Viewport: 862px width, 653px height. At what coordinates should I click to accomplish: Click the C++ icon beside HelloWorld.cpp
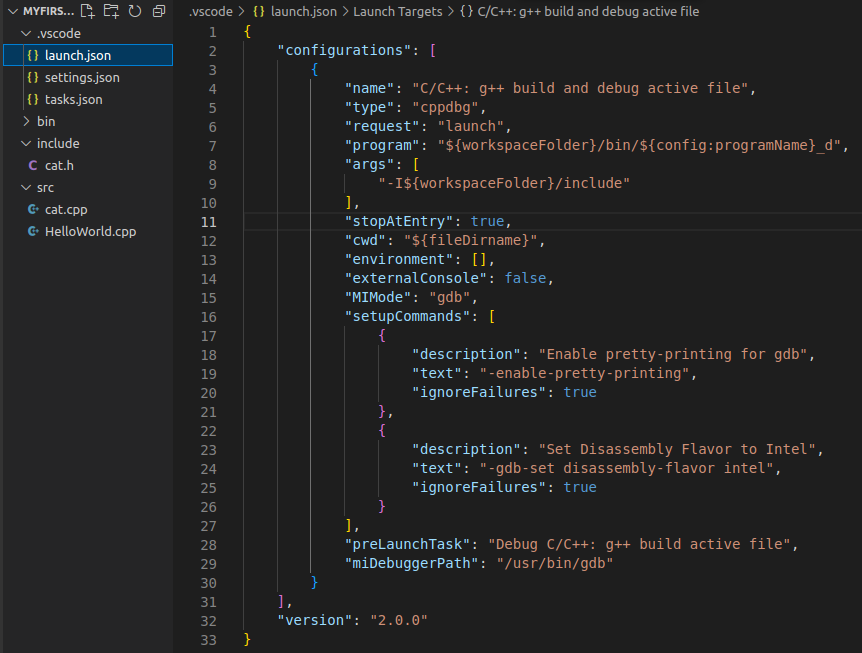[33, 231]
